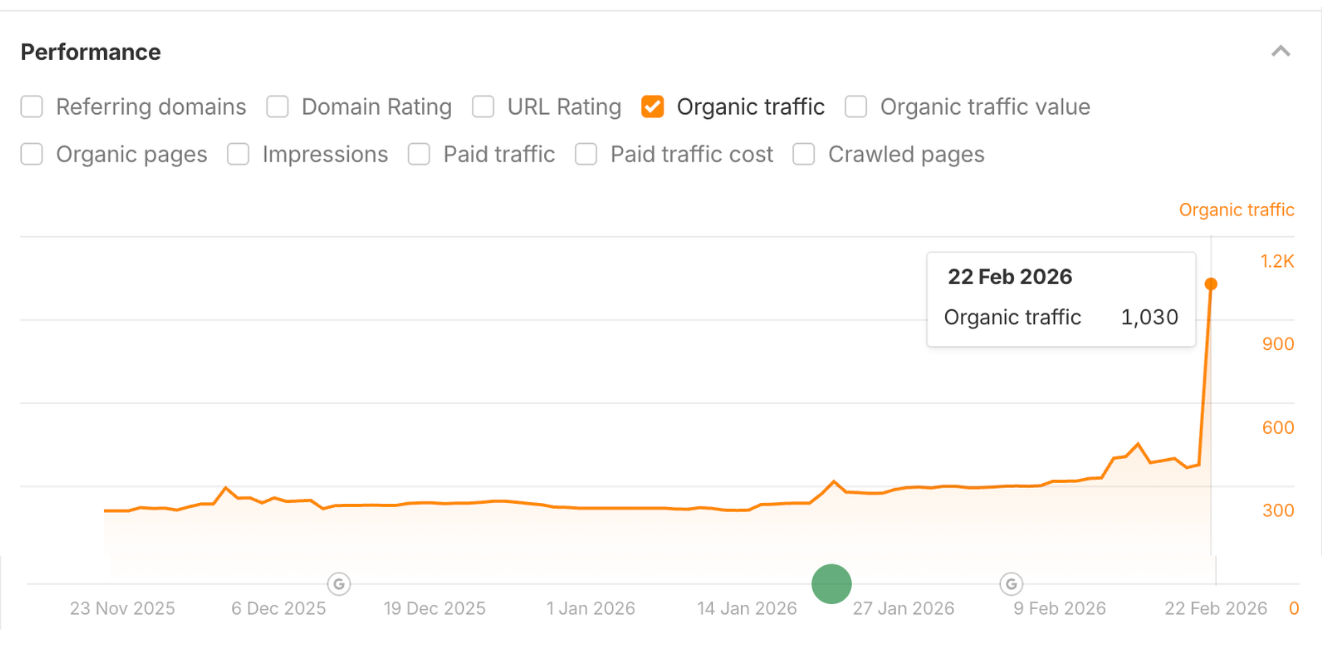Screen dimensions: 1322x660
Task: Click the Performance panel heading
Action: (x=91, y=51)
